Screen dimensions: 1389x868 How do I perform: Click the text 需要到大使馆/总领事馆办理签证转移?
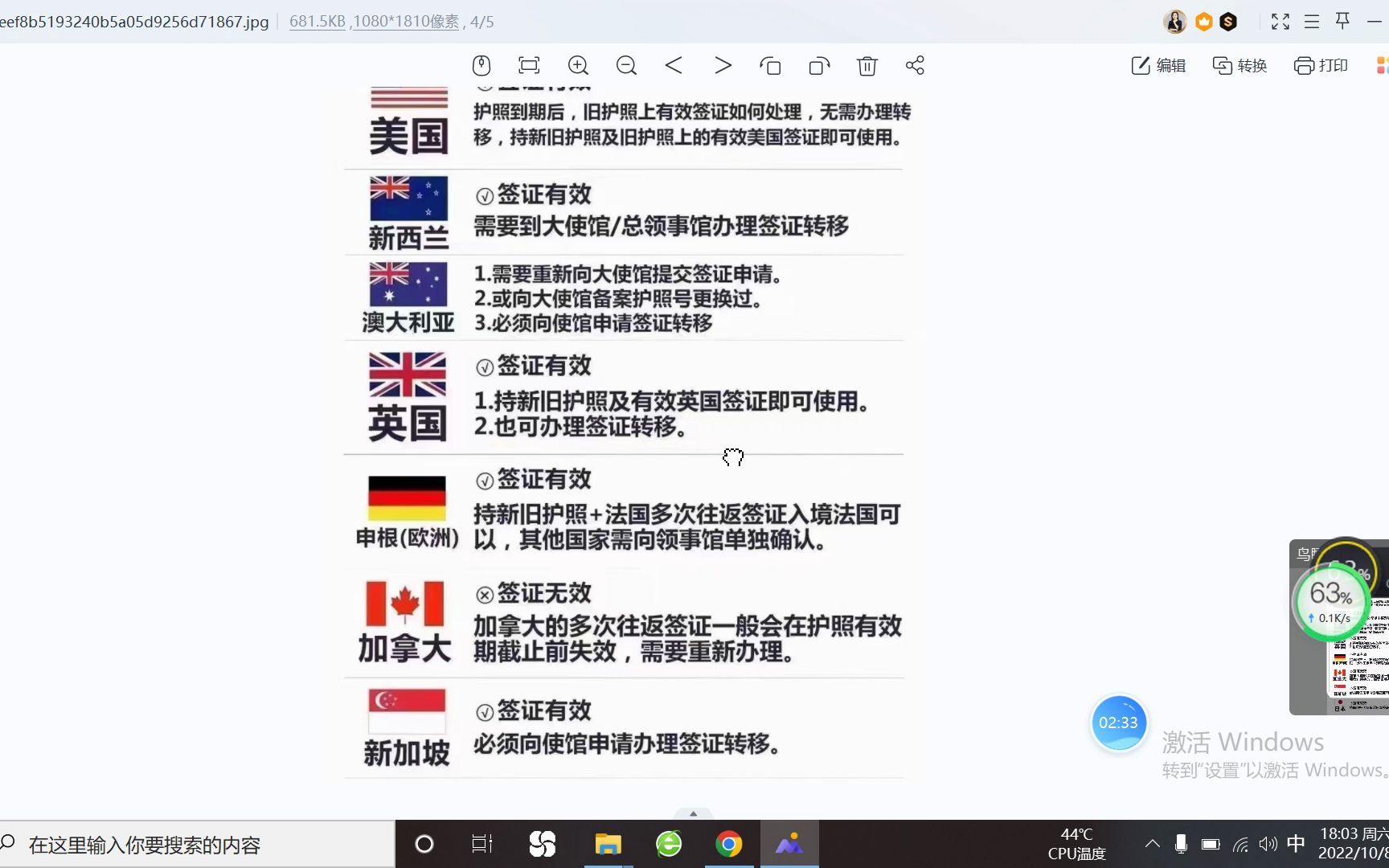[661, 227]
